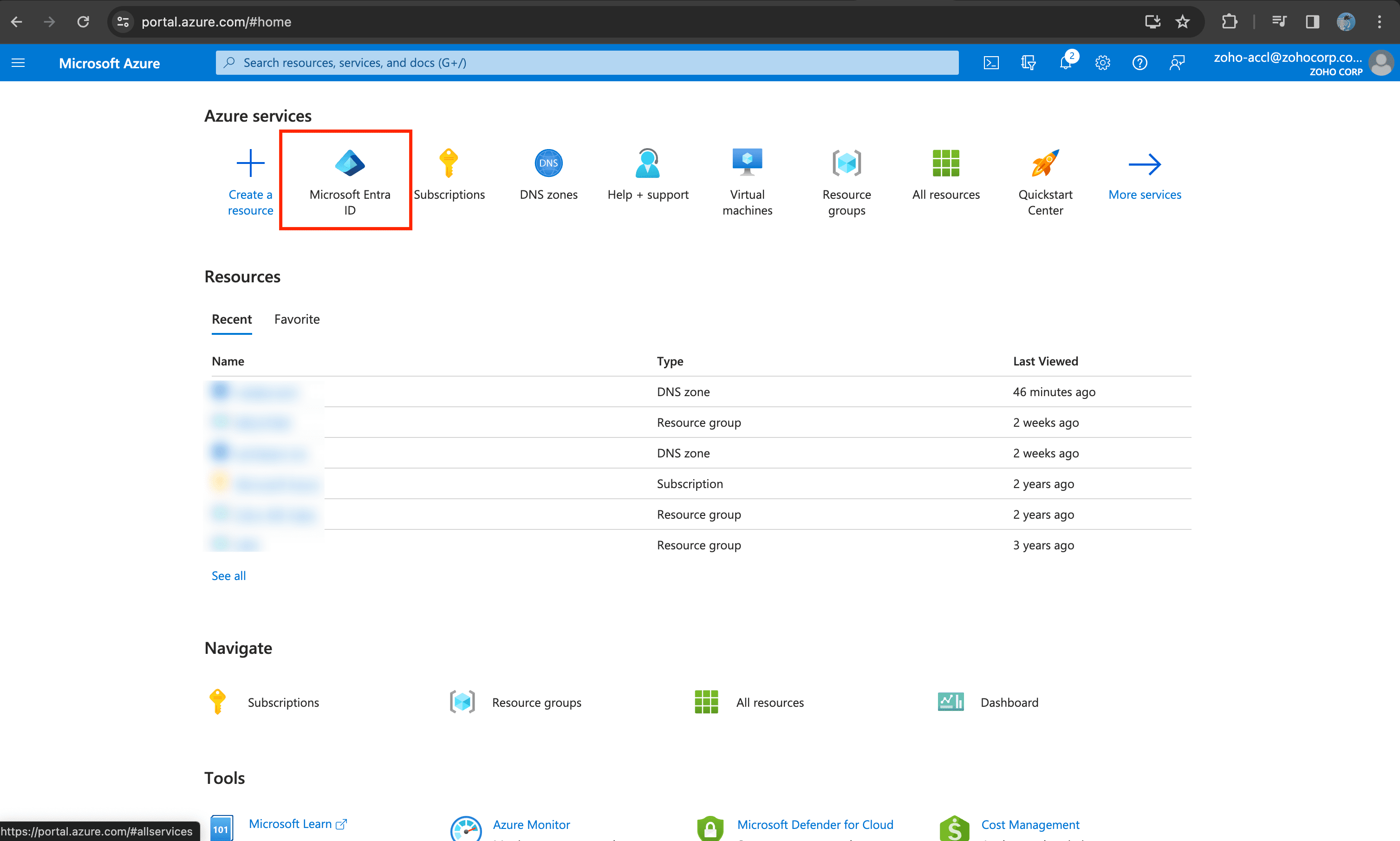Click the Help question mark icon
1400x841 pixels.
click(x=1140, y=62)
